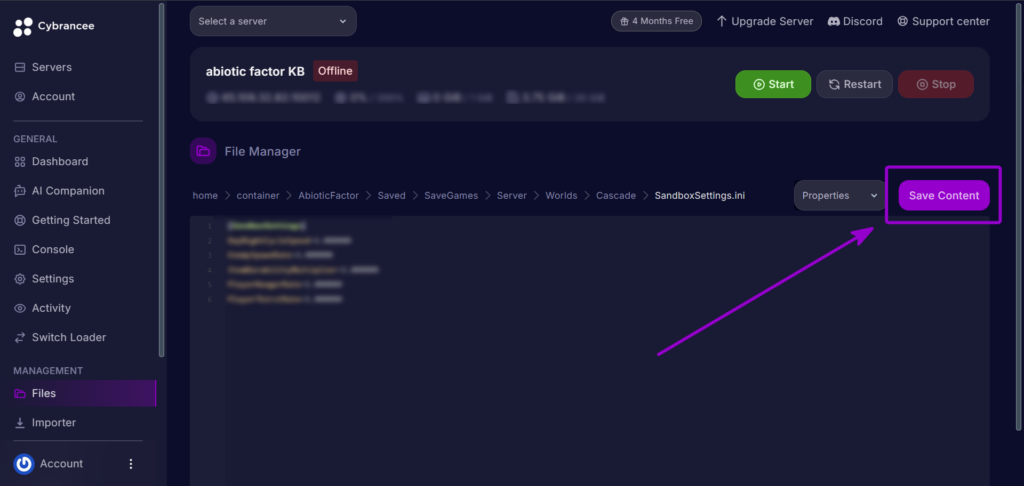Image resolution: width=1024 pixels, height=486 pixels.
Task: Go to Saved folder in breadcrumb
Action: (x=391, y=195)
